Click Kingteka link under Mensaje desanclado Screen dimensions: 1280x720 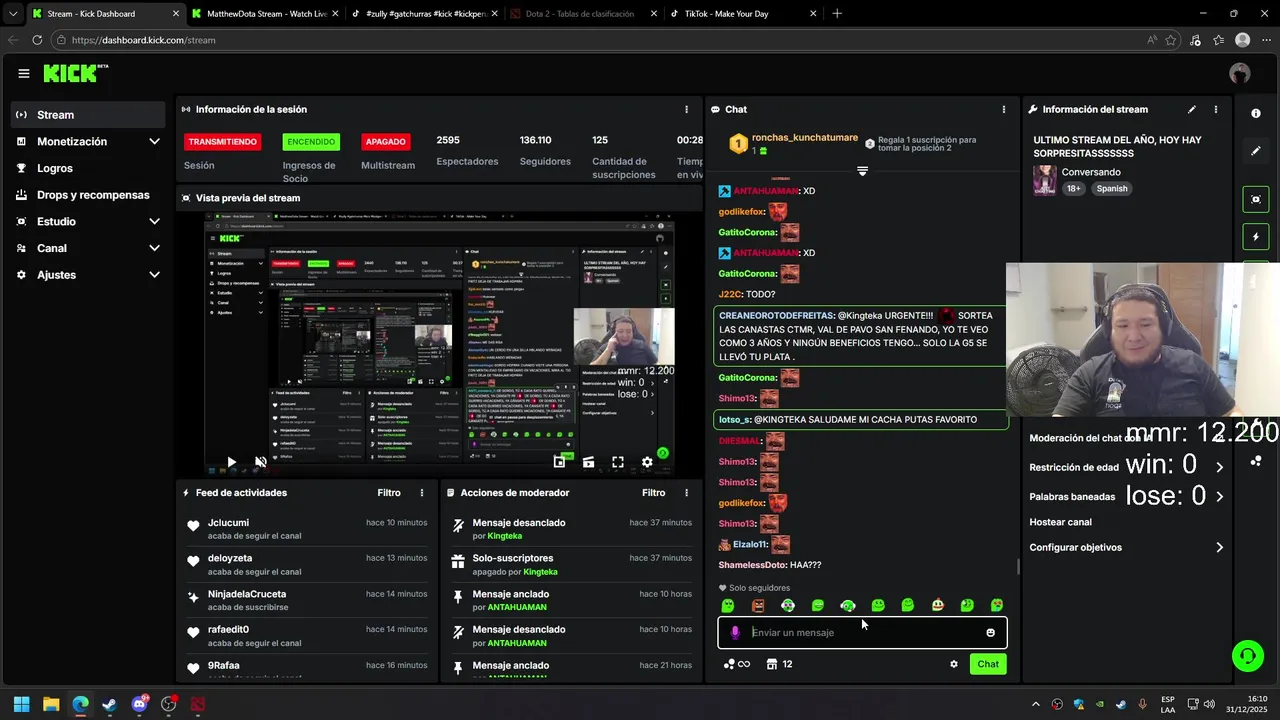tap(504, 536)
